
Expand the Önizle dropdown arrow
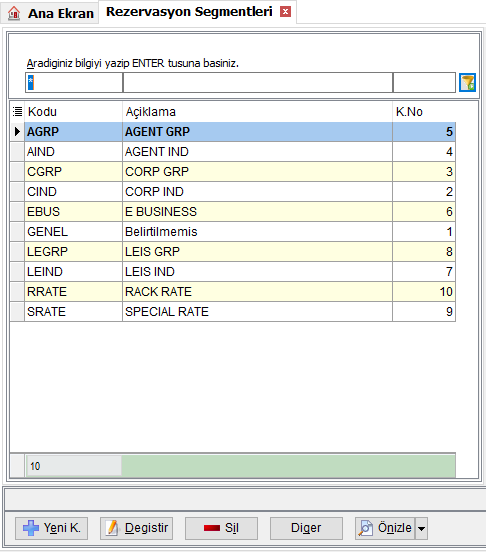[421, 528]
